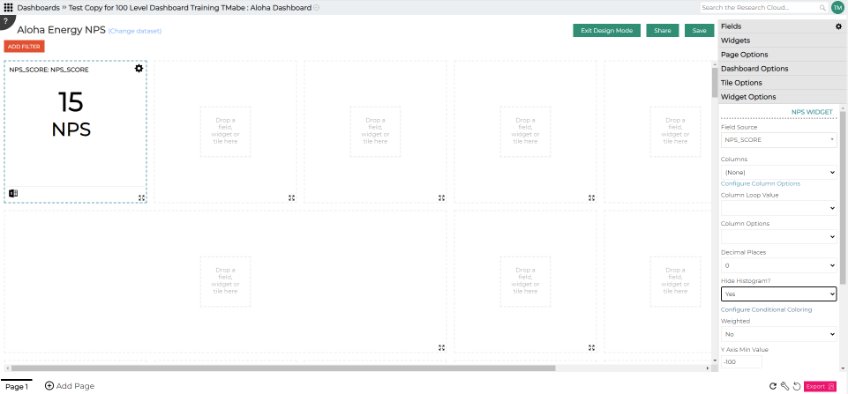Open the Decimal Places dropdown
Viewport: 848px width, 394px height.
pyautogui.click(x=779, y=265)
